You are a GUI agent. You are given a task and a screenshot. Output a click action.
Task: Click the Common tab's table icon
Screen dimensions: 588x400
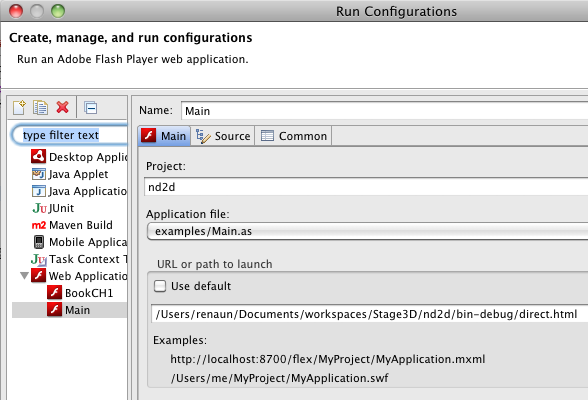pyautogui.click(x=267, y=135)
